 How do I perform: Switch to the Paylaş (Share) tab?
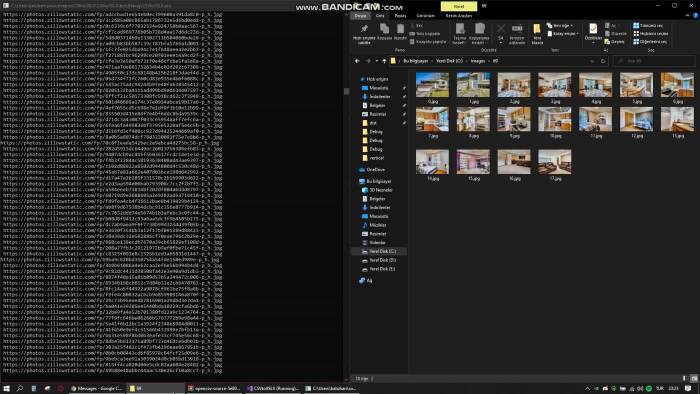click(x=400, y=16)
